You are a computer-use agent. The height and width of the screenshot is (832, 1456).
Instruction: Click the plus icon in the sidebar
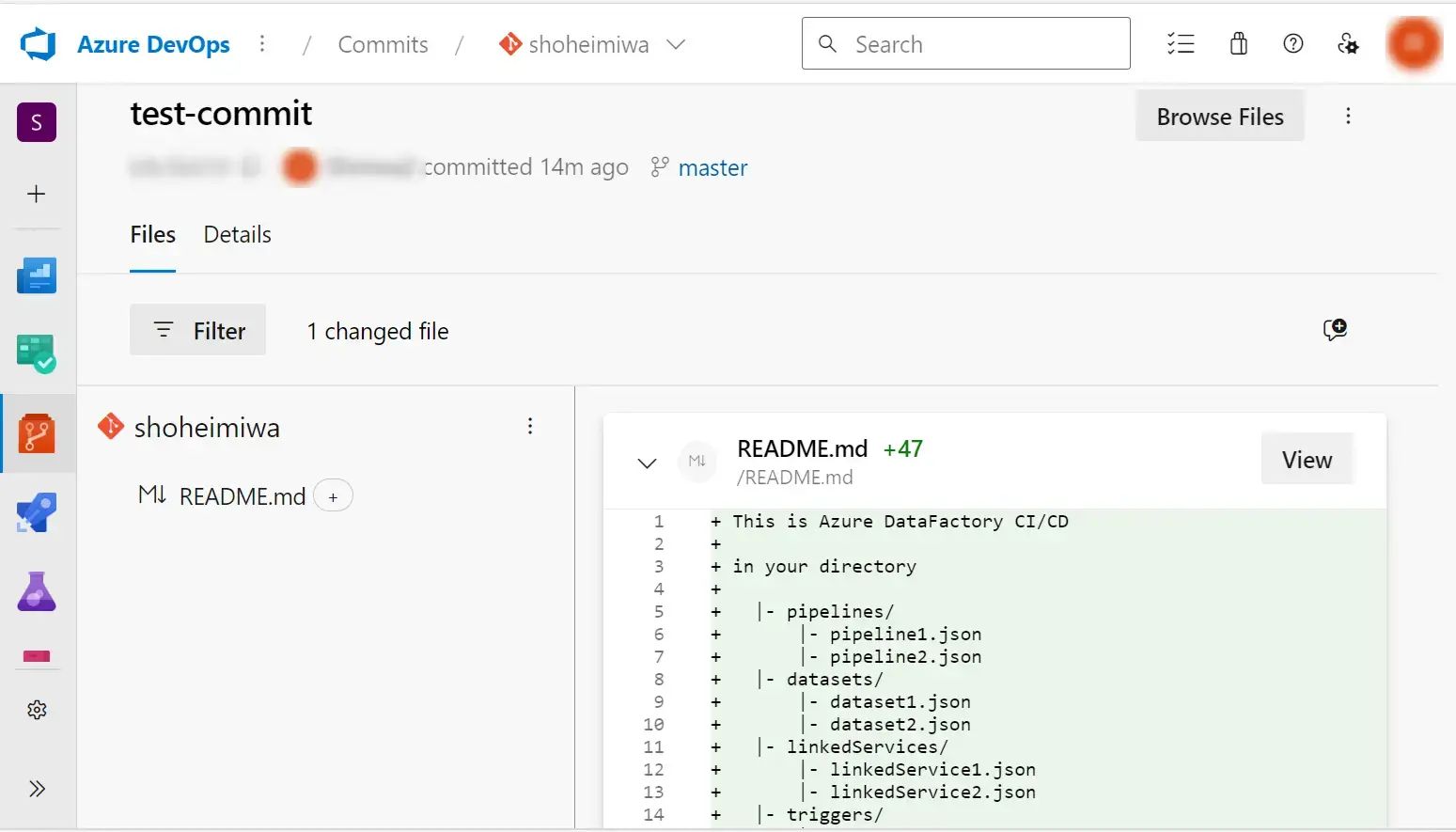coord(37,194)
